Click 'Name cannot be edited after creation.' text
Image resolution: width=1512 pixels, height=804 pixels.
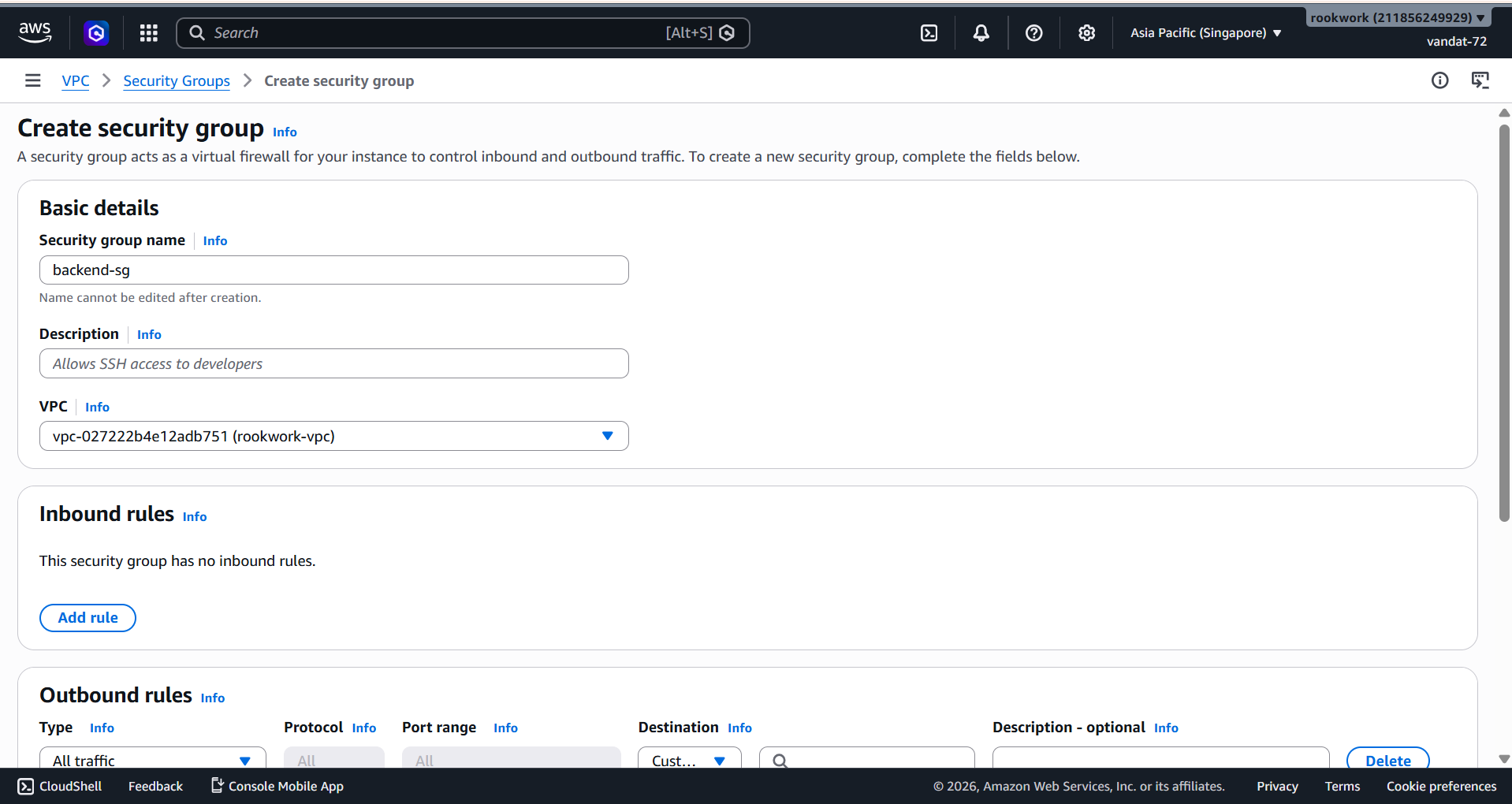pyautogui.click(x=150, y=297)
